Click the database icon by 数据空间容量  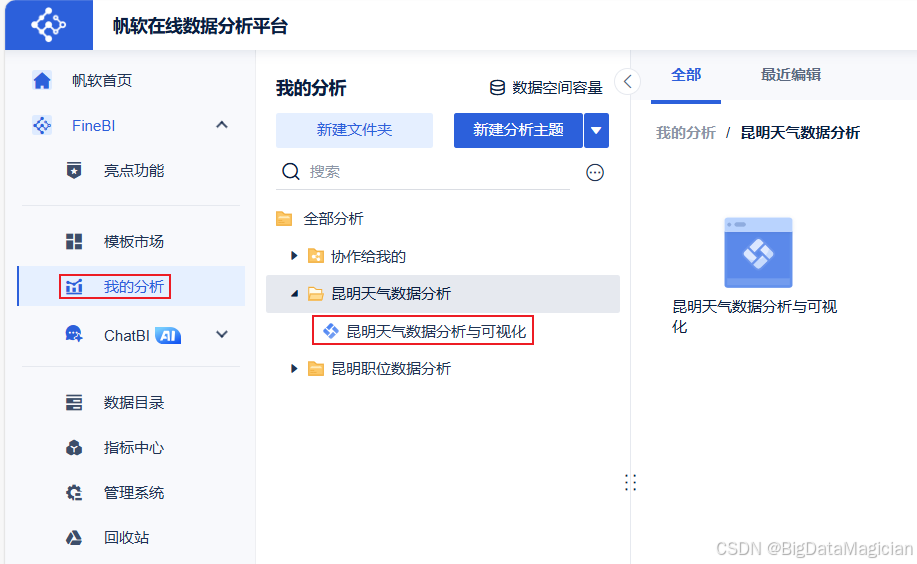[x=497, y=88]
